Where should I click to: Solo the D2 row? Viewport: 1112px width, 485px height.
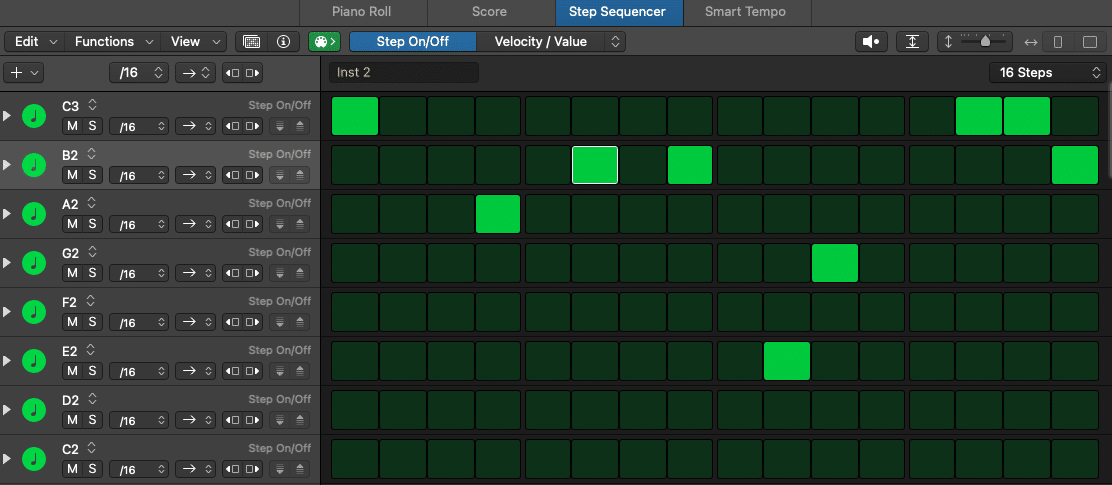point(92,420)
